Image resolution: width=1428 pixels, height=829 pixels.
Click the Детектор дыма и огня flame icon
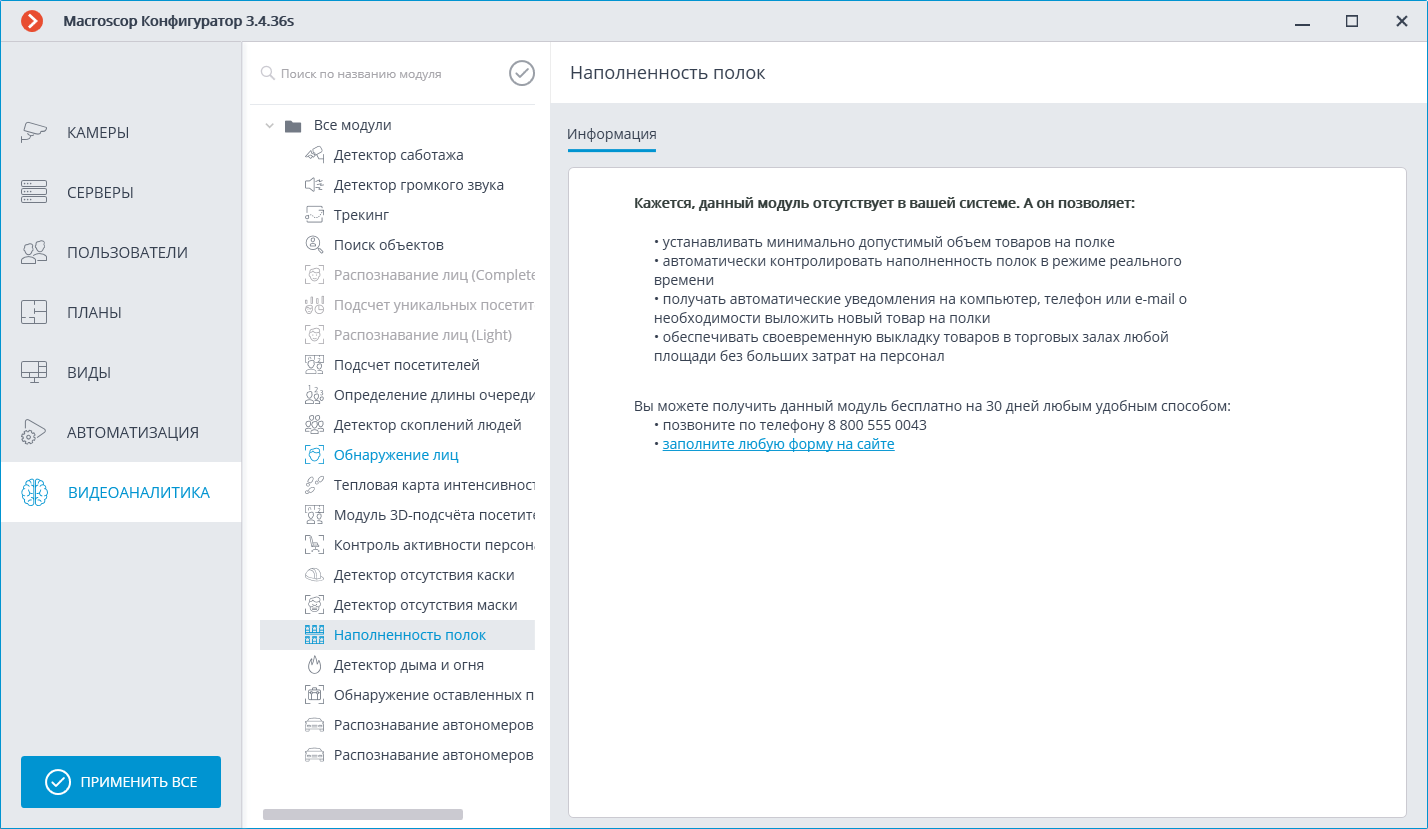click(314, 665)
